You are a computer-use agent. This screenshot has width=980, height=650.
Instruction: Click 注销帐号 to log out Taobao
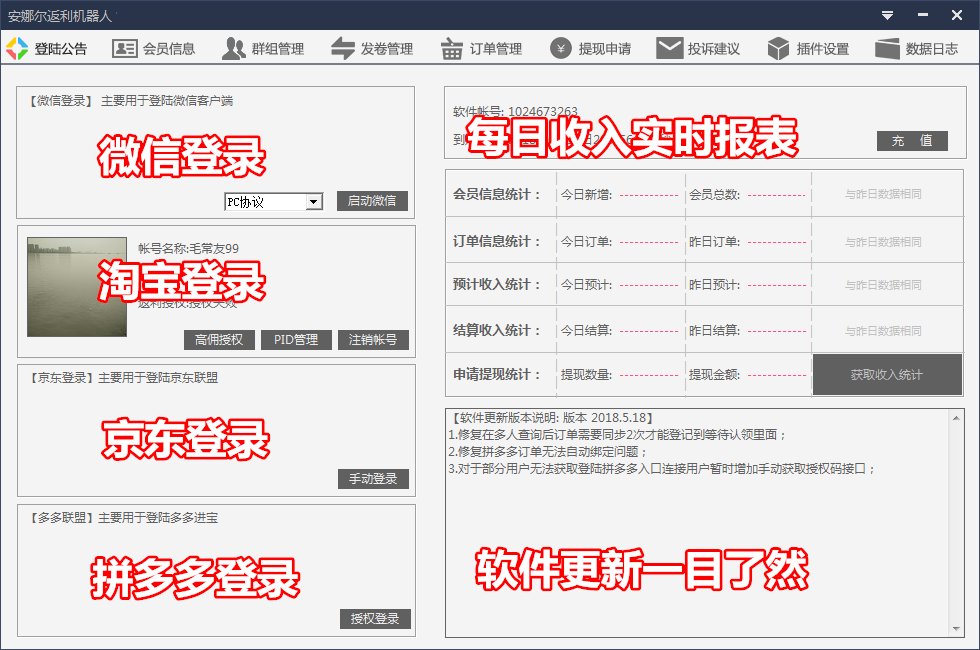click(373, 340)
